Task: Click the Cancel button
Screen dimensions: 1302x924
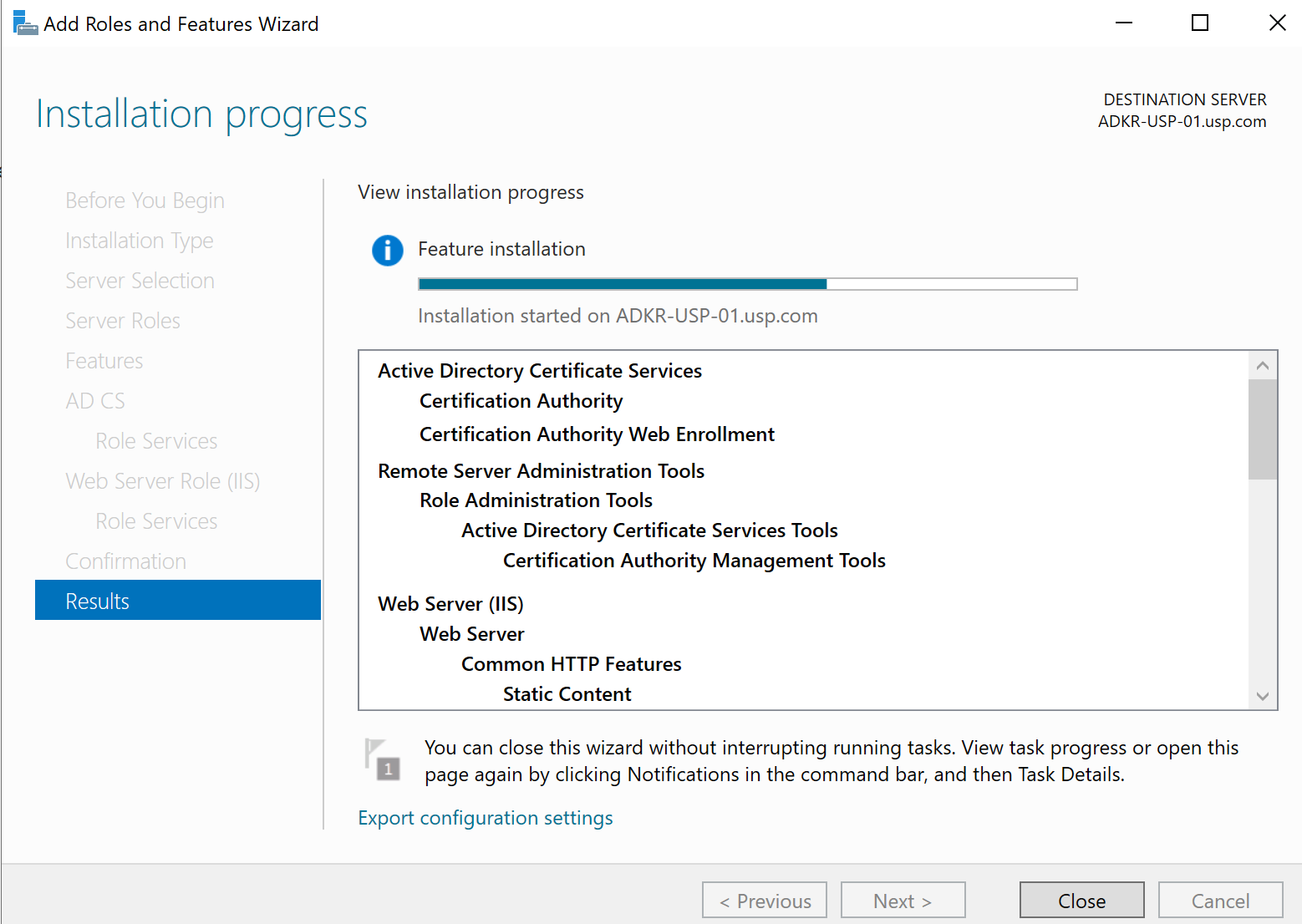Action: [1221, 901]
